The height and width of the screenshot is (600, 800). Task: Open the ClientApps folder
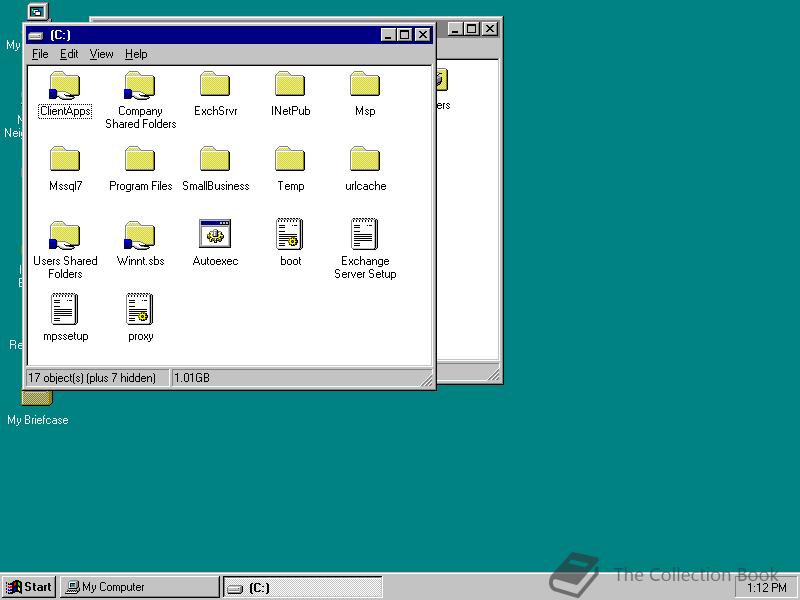pos(64,85)
